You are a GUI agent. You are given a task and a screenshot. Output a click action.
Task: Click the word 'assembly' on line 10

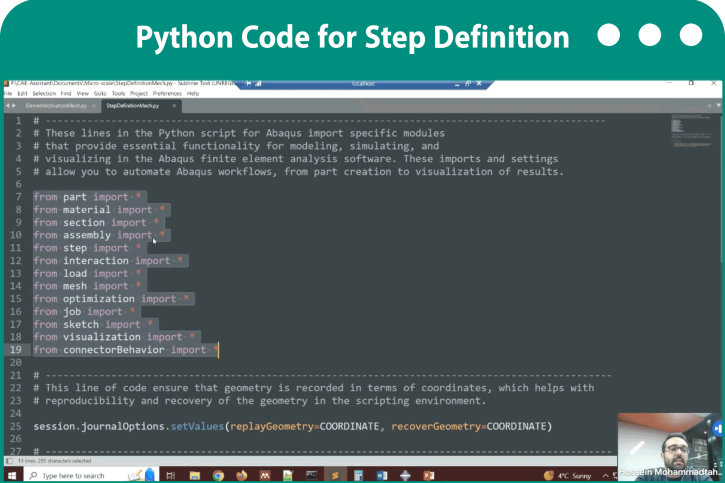coord(86,235)
